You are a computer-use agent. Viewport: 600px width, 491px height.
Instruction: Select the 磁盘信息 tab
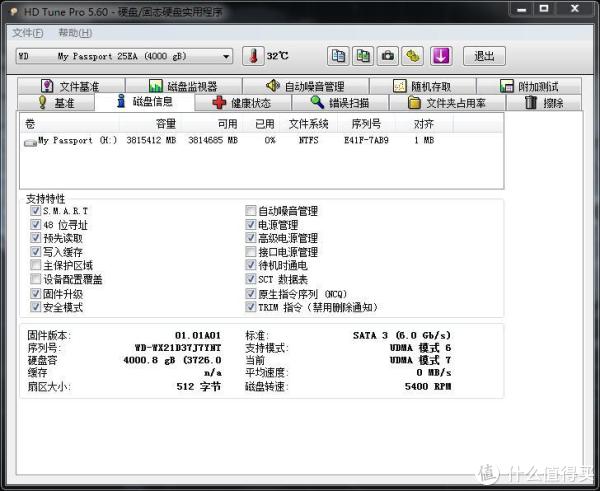tap(145, 102)
